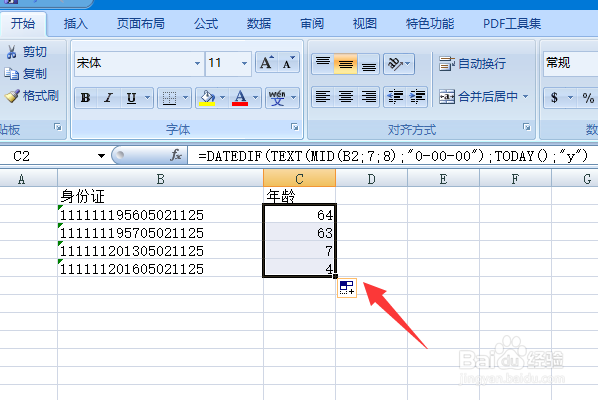Open the 页面布局 tab
The width and height of the screenshot is (598, 400).
tap(141, 24)
